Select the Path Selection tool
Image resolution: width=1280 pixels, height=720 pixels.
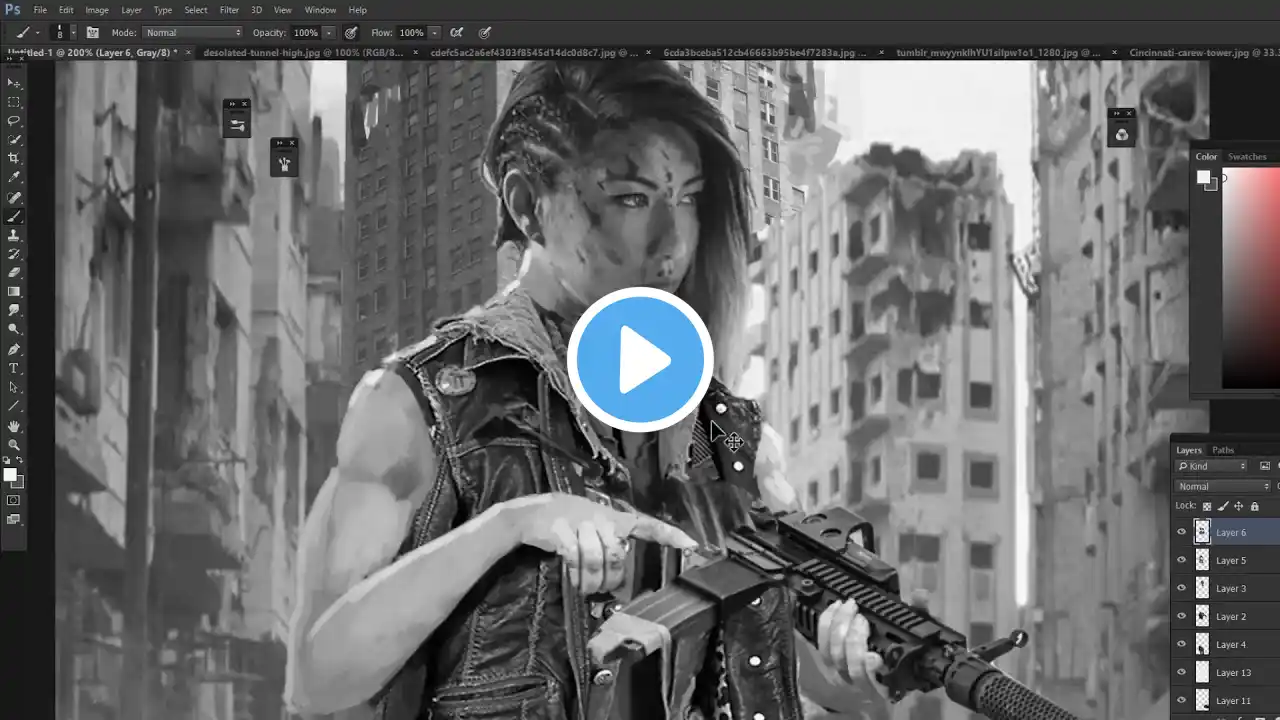click(14, 388)
